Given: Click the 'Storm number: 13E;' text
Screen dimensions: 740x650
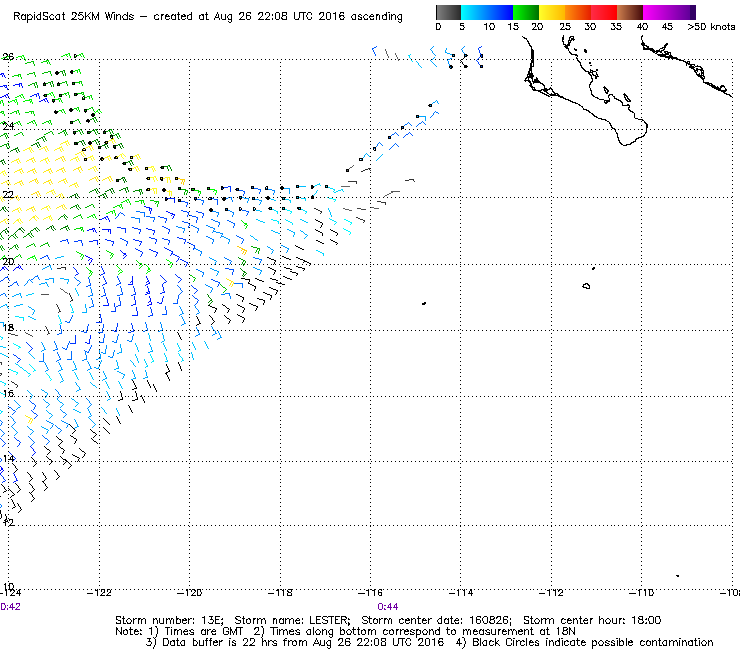Looking at the screenshot, I should click(x=170, y=620).
